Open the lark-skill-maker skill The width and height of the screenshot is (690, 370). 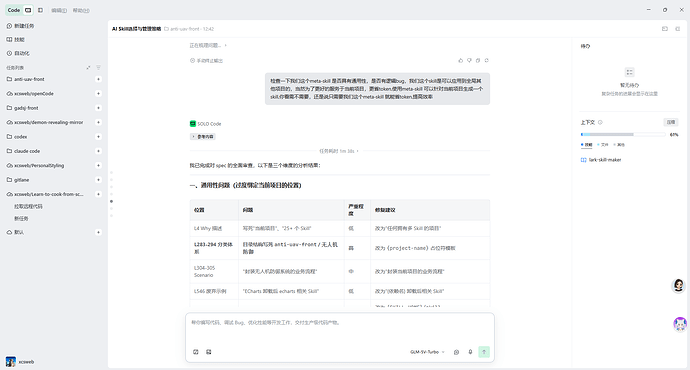601,160
